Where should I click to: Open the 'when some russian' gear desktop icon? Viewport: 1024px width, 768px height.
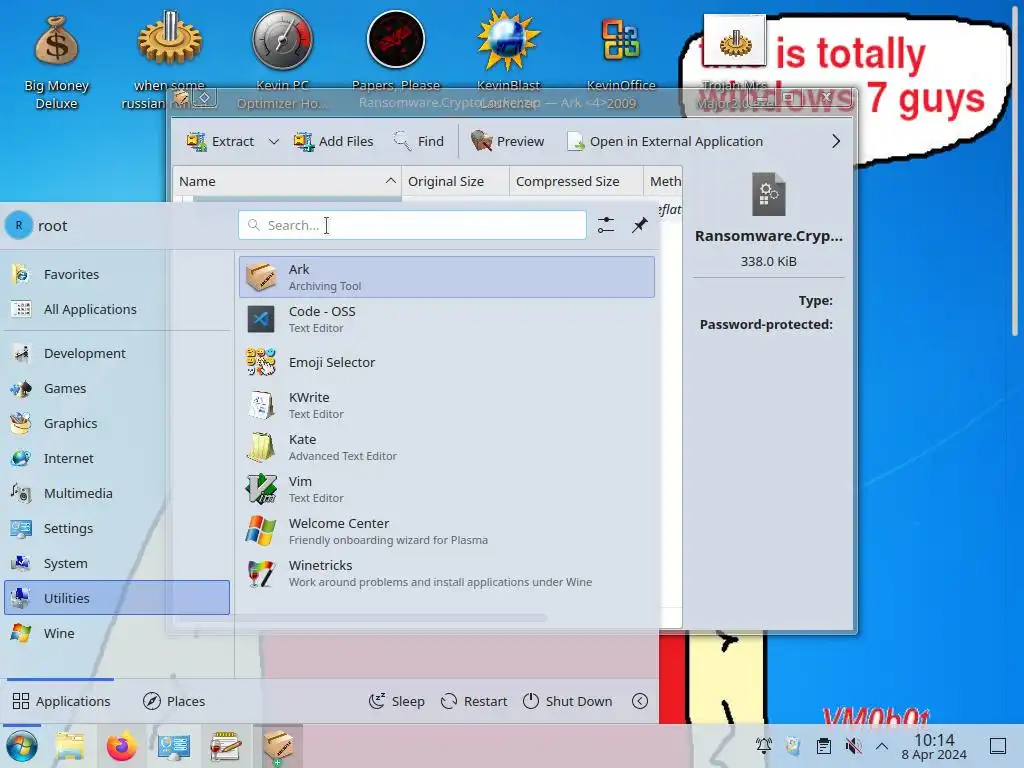(x=170, y=60)
